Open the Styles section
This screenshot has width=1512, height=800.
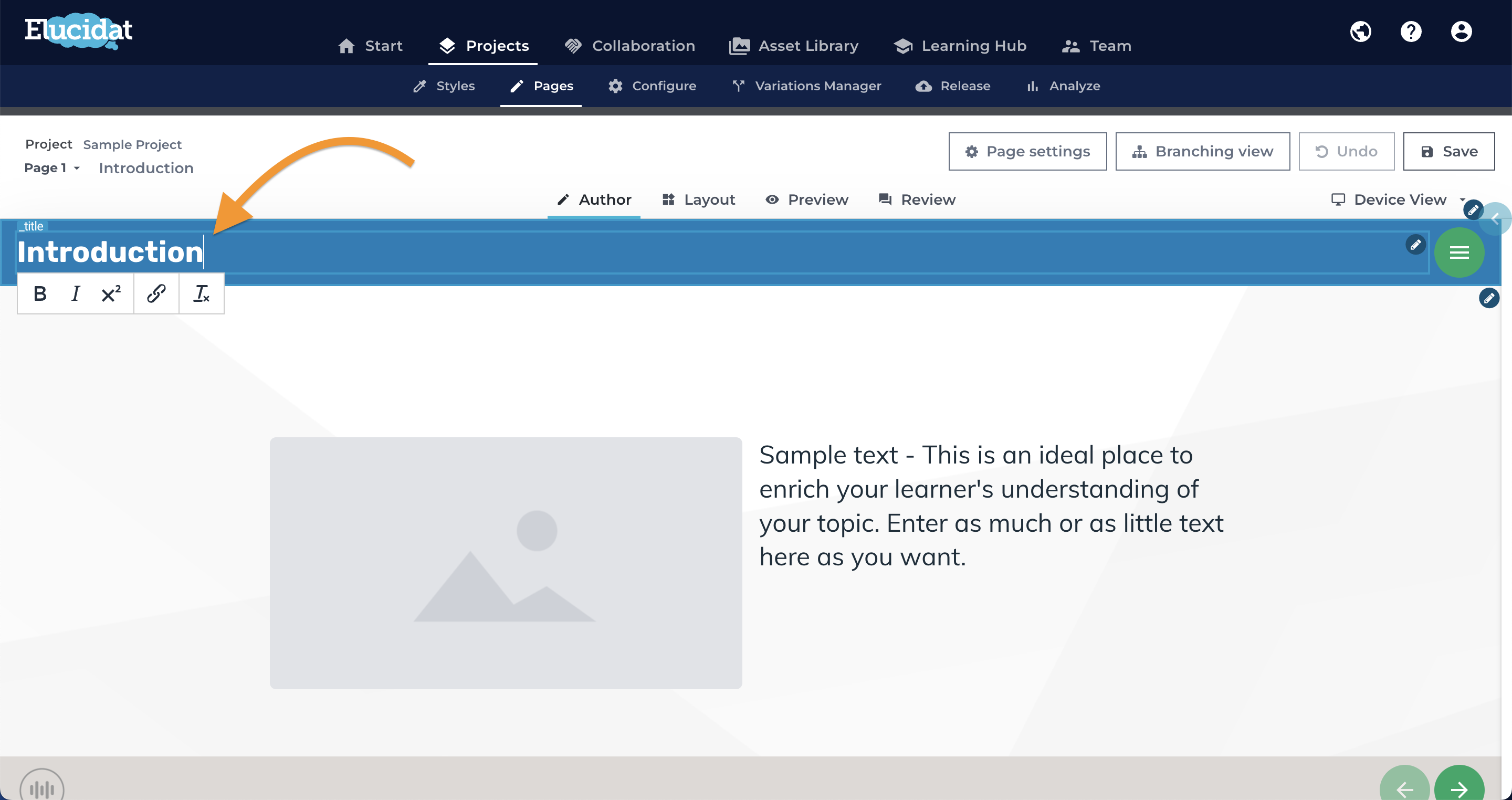[x=444, y=86]
